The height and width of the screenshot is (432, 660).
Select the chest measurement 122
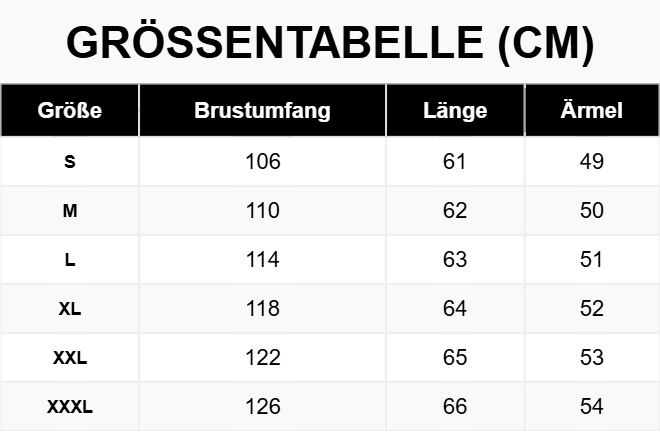click(262, 358)
